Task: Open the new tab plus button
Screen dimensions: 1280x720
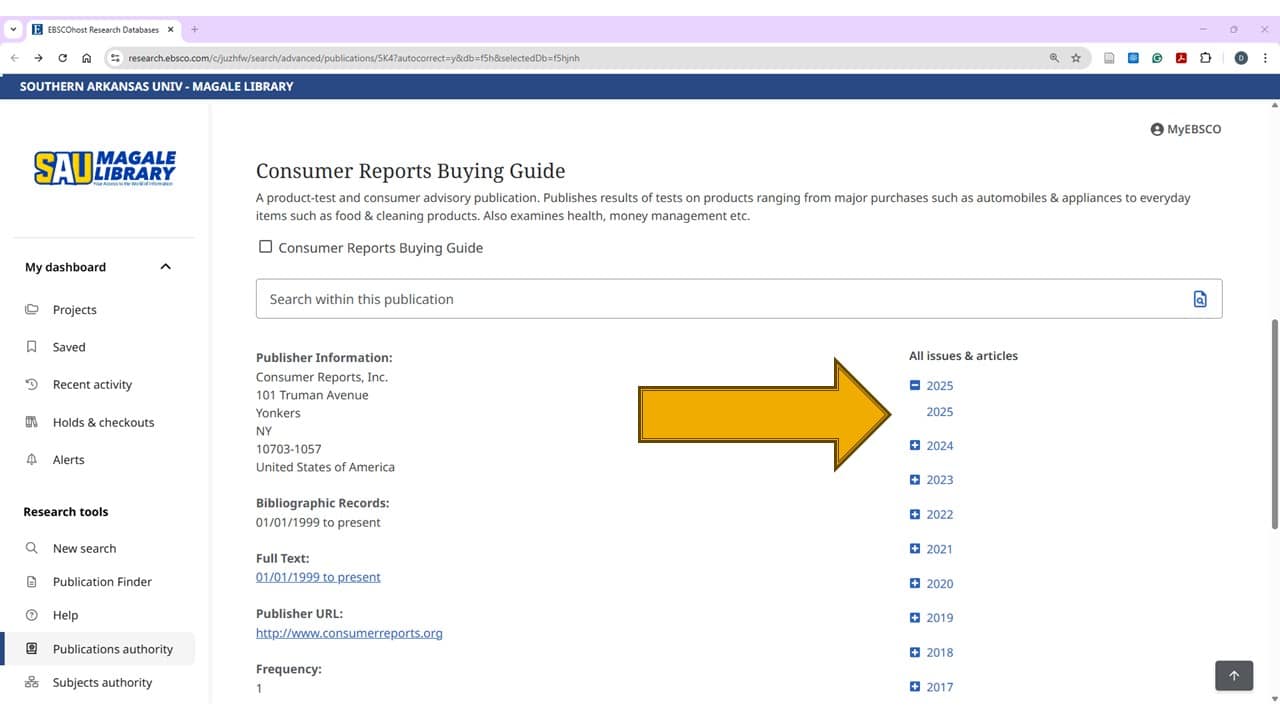Action: [x=194, y=29]
